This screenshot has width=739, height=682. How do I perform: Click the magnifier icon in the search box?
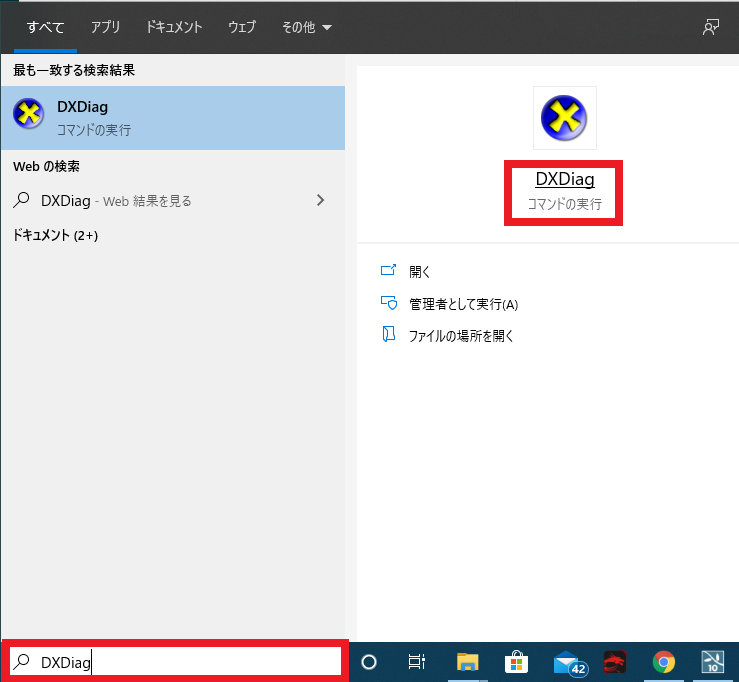[x=22, y=662]
